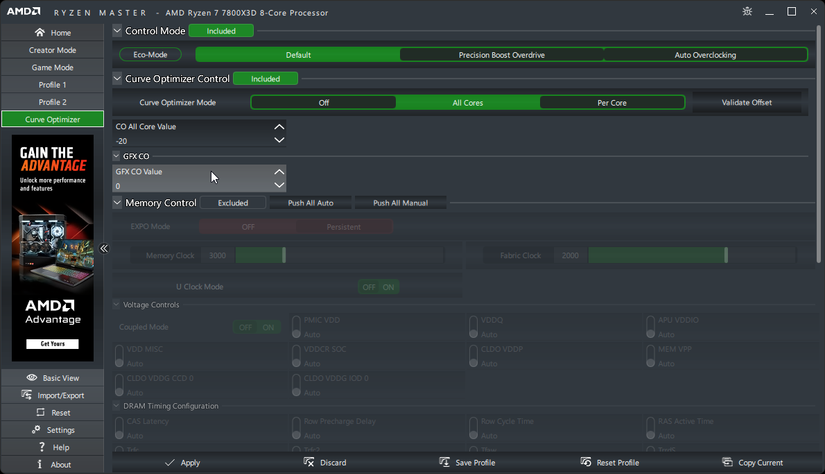Adjust the Memory Clock slider
Screen dimensions: 825x474
click(x=339, y=256)
